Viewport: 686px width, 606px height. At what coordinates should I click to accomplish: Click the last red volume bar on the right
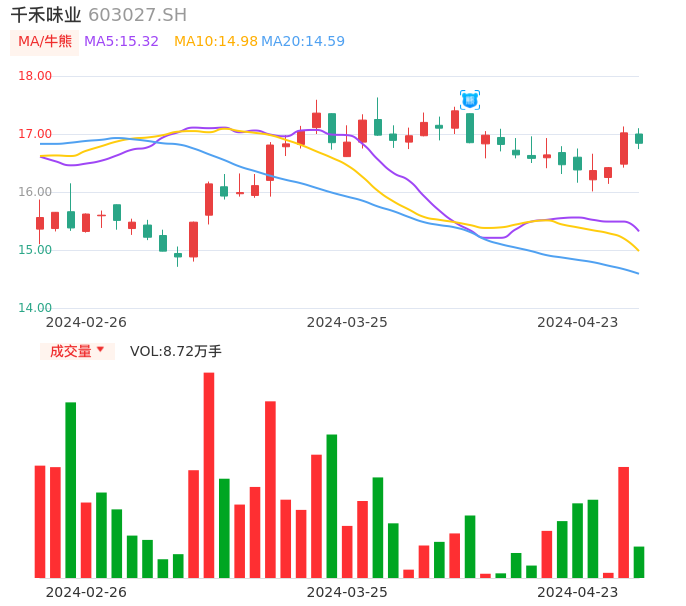click(624, 522)
